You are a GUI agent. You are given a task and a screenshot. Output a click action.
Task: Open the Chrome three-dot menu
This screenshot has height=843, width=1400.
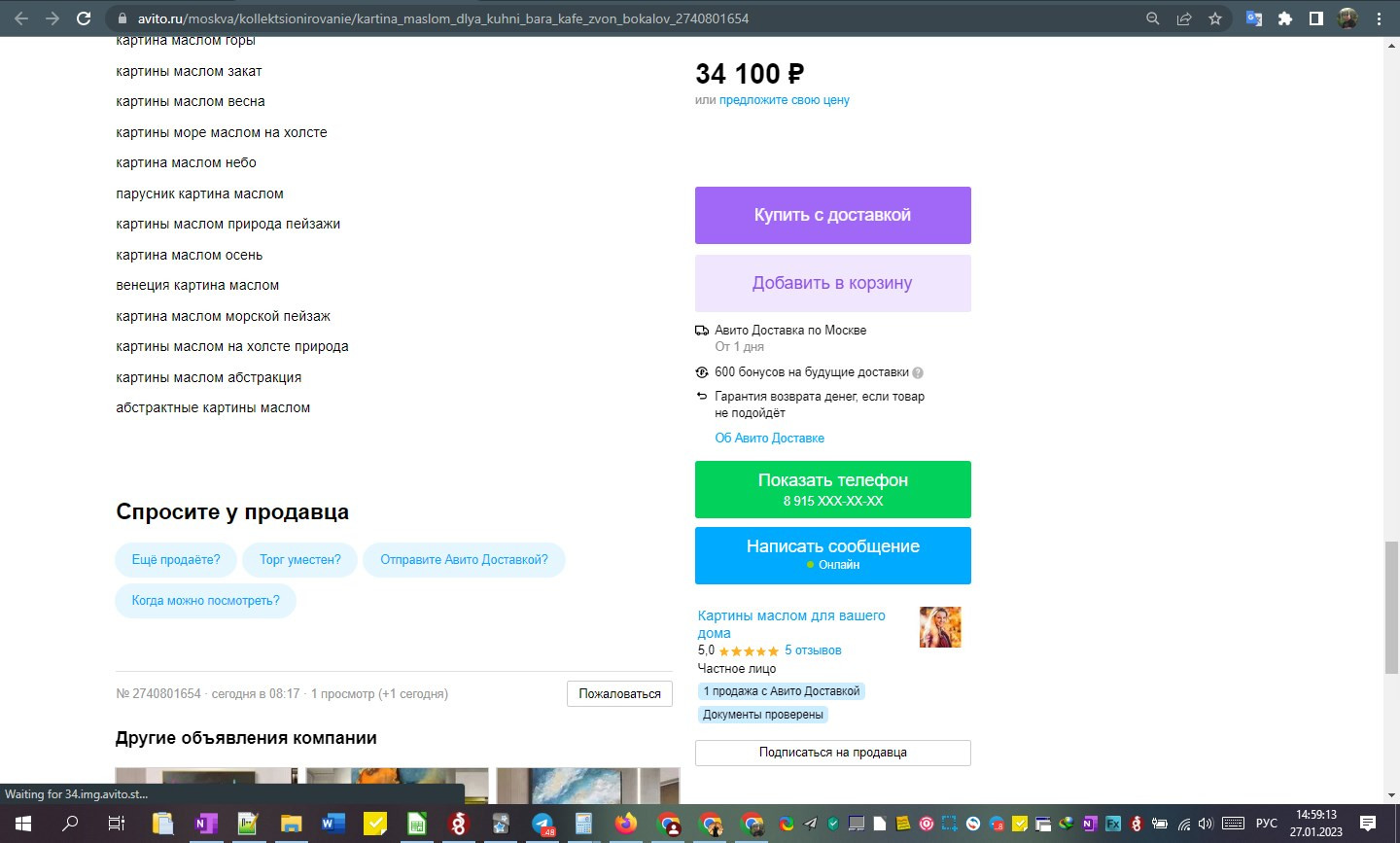[x=1379, y=18]
